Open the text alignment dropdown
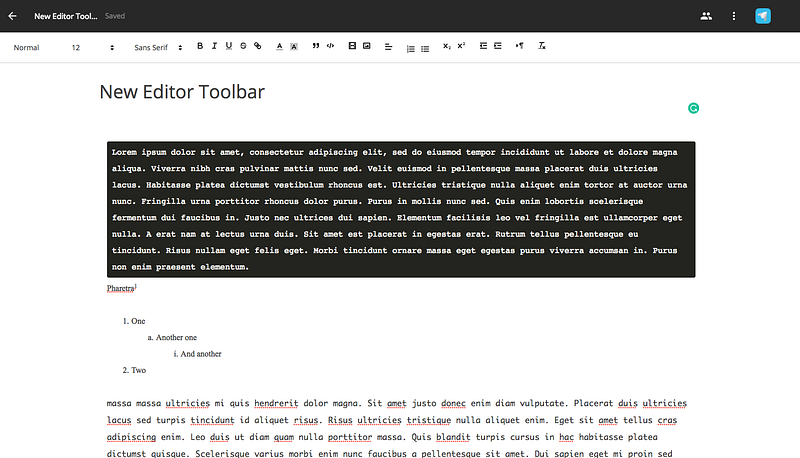 coord(388,47)
